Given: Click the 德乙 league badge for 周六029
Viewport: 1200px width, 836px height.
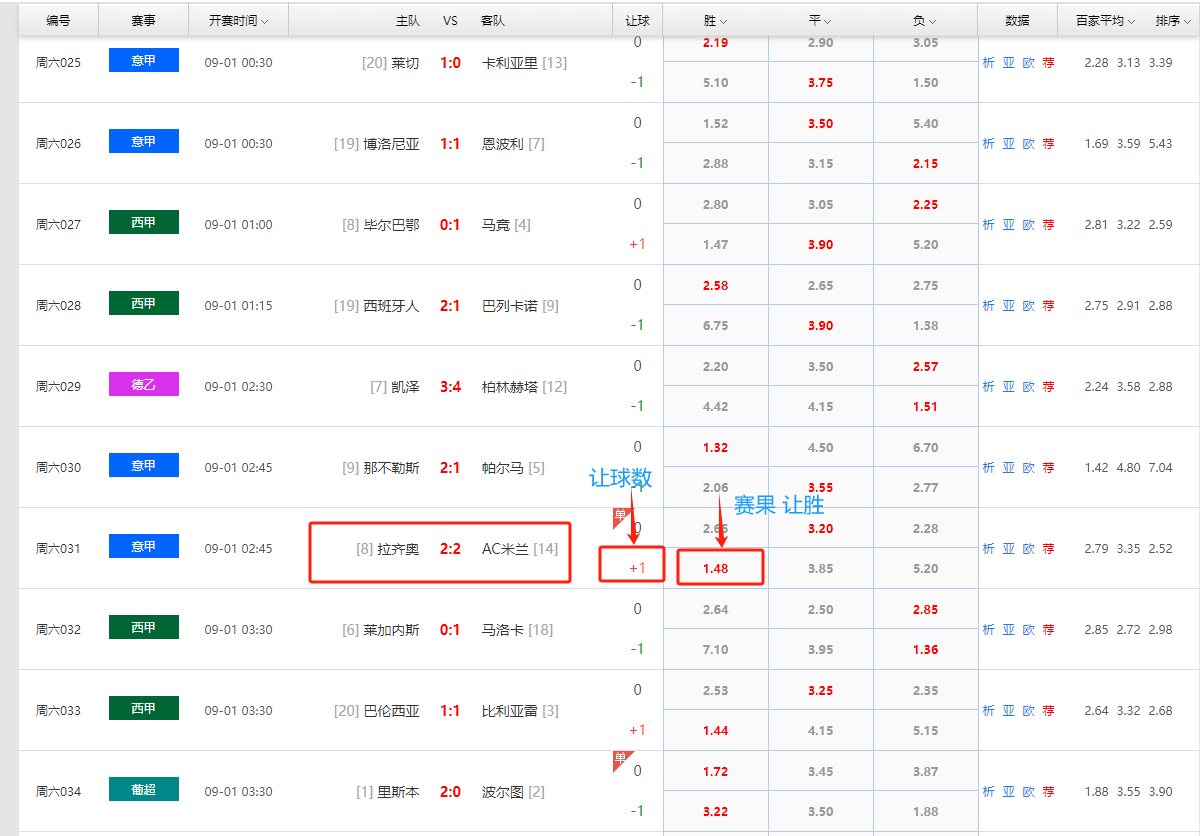Looking at the screenshot, I should point(143,384).
